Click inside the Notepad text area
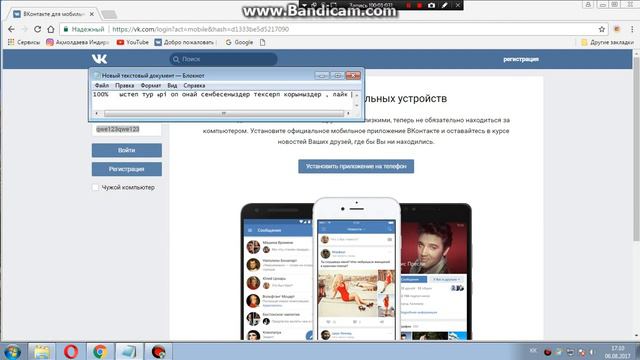 [x=222, y=100]
